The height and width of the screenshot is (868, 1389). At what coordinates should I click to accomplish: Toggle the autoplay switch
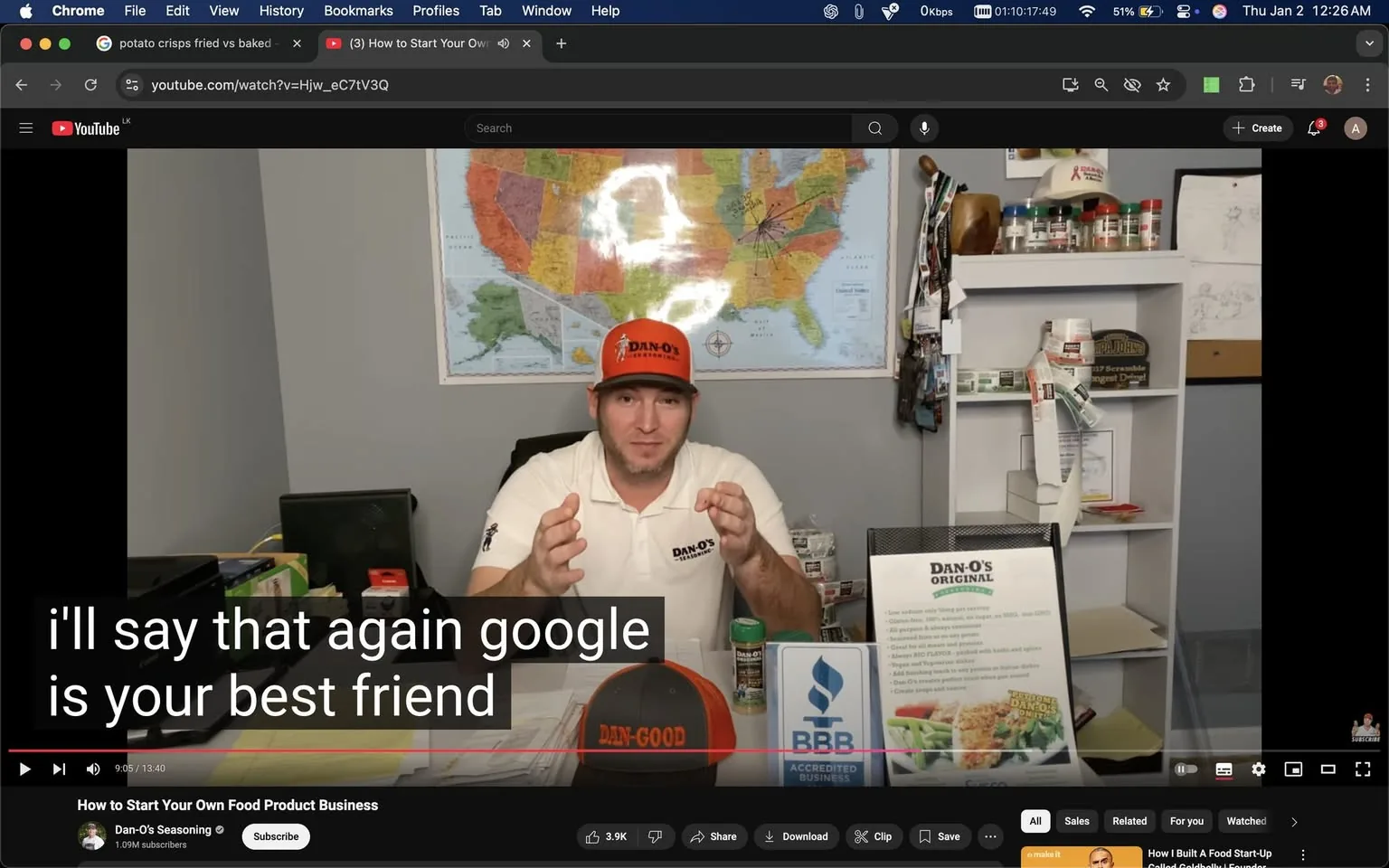(1186, 769)
